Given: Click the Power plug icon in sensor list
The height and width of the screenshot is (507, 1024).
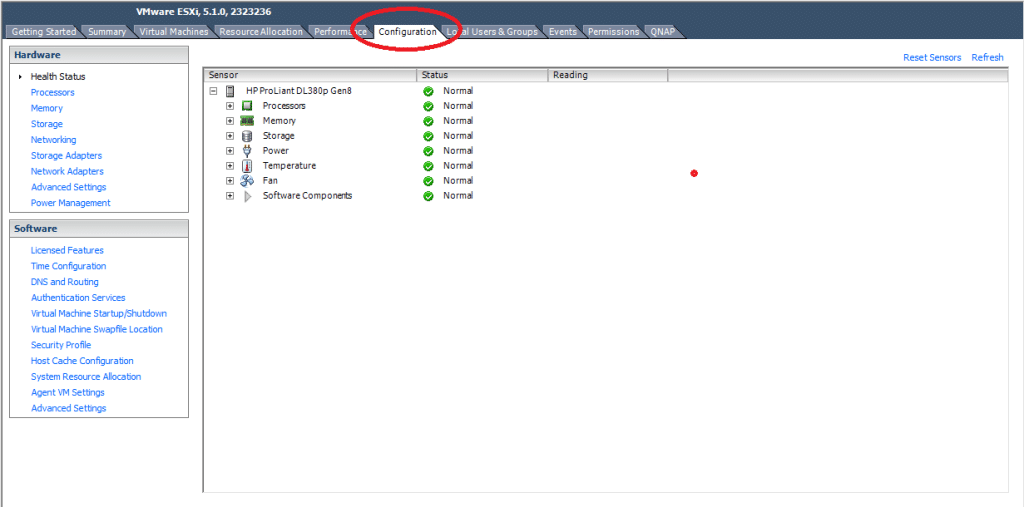Looking at the screenshot, I should click(247, 151).
